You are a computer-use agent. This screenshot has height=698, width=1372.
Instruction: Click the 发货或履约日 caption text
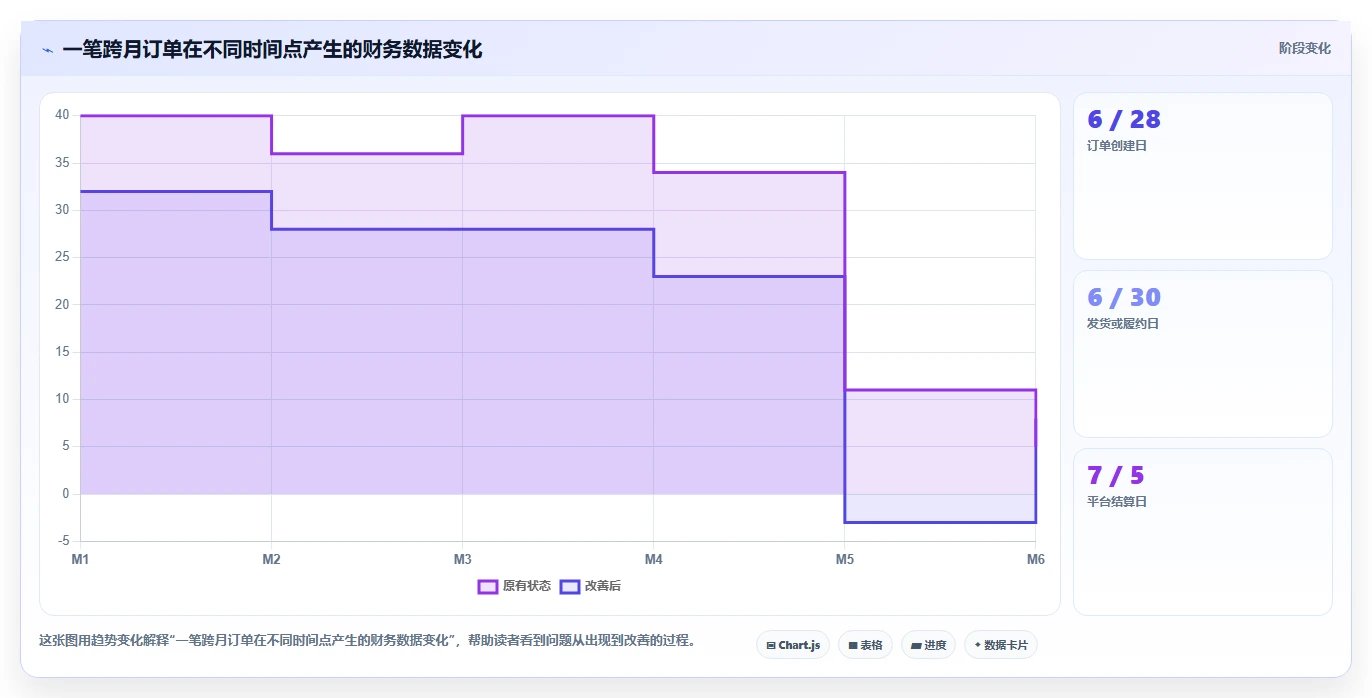pos(1123,324)
